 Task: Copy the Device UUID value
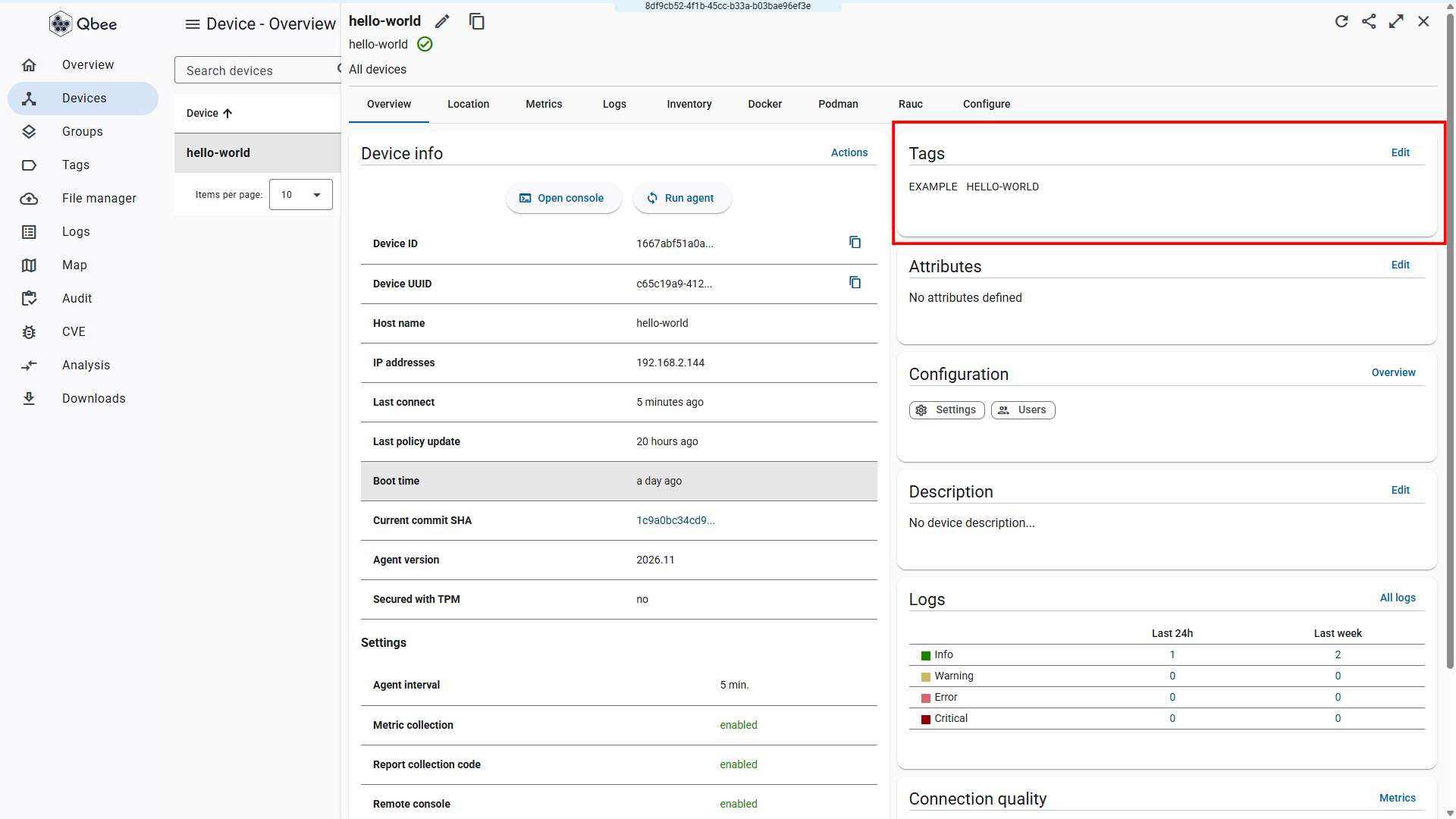(x=855, y=283)
